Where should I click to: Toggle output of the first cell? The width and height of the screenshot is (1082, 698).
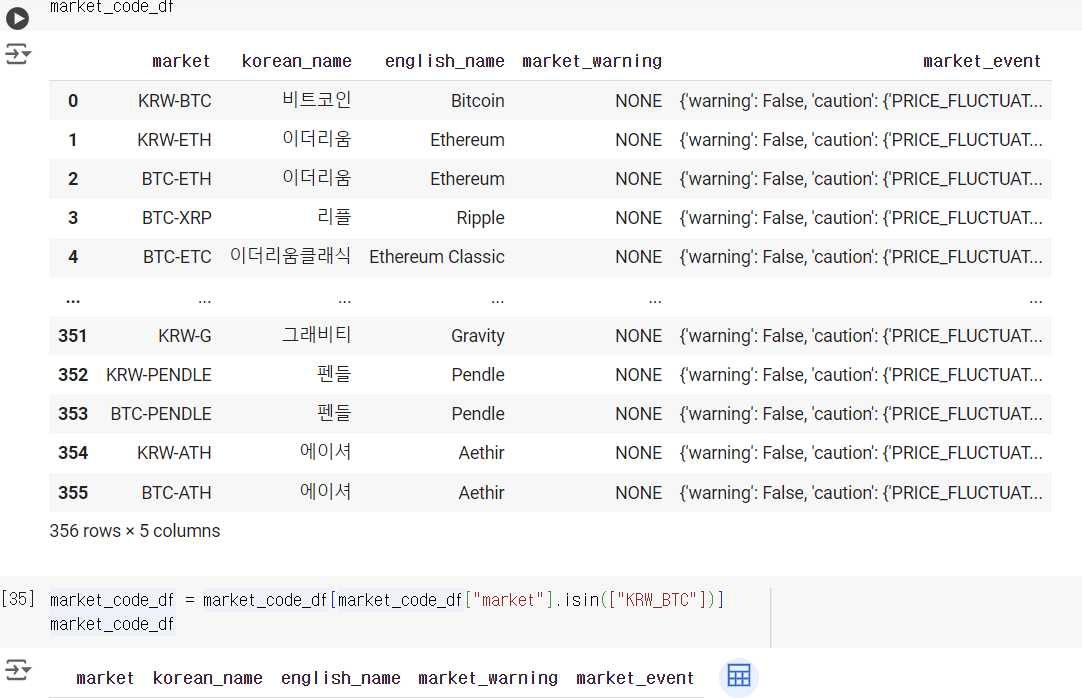pyautogui.click(x=18, y=54)
